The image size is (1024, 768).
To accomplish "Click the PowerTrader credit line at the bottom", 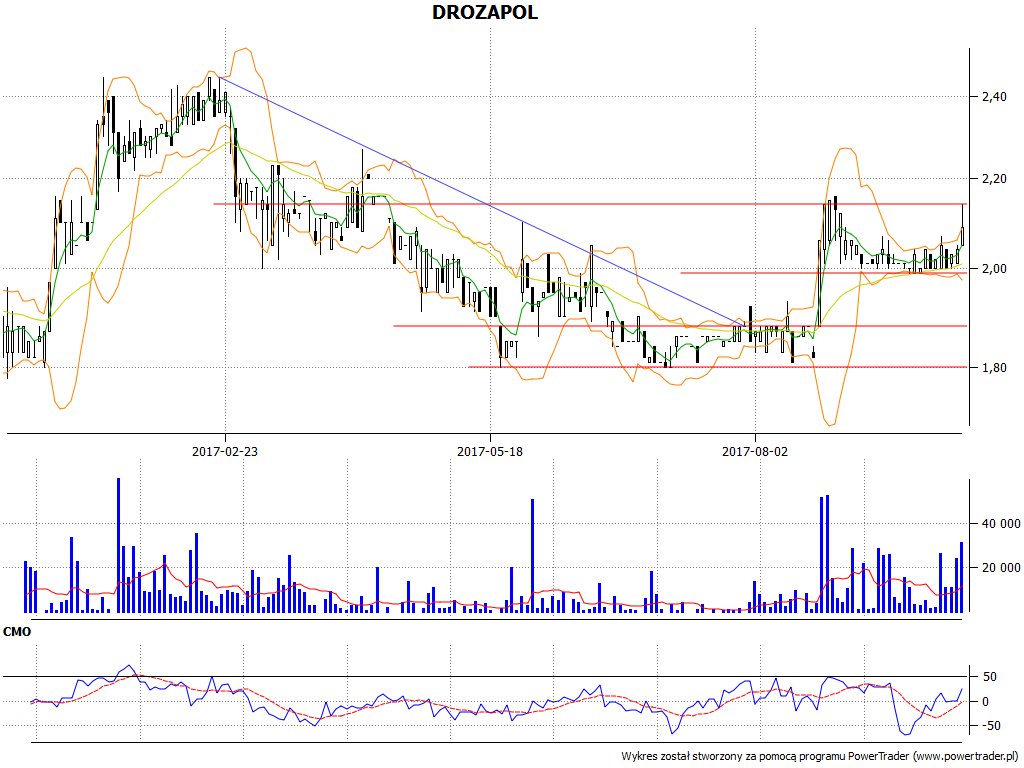I will [820, 756].
